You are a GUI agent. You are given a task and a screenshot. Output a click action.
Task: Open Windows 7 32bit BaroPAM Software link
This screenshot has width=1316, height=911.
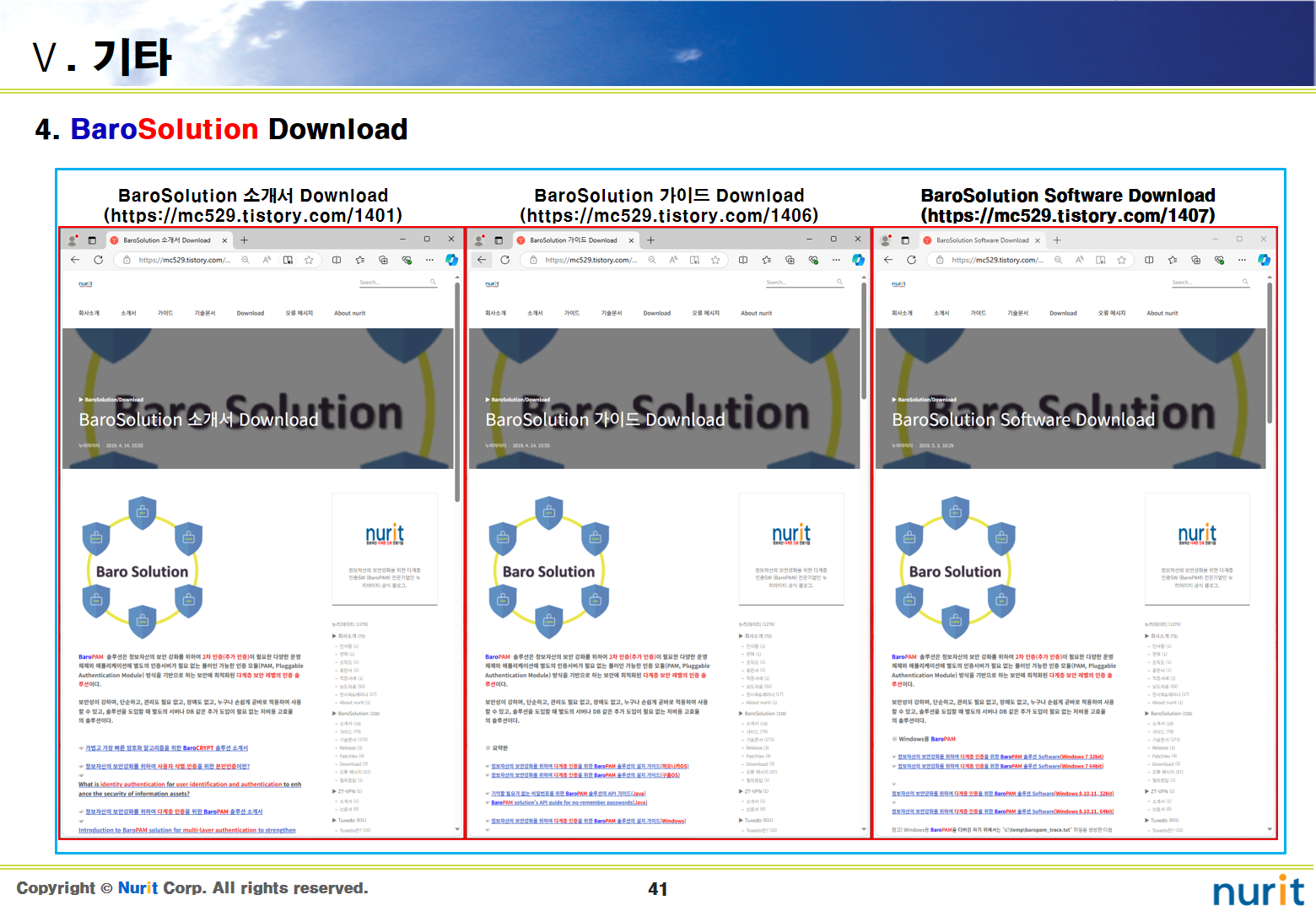point(1000,757)
